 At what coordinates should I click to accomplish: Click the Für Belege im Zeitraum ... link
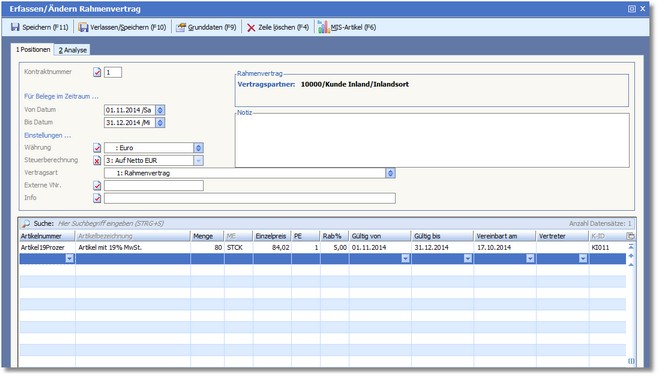tap(61, 96)
